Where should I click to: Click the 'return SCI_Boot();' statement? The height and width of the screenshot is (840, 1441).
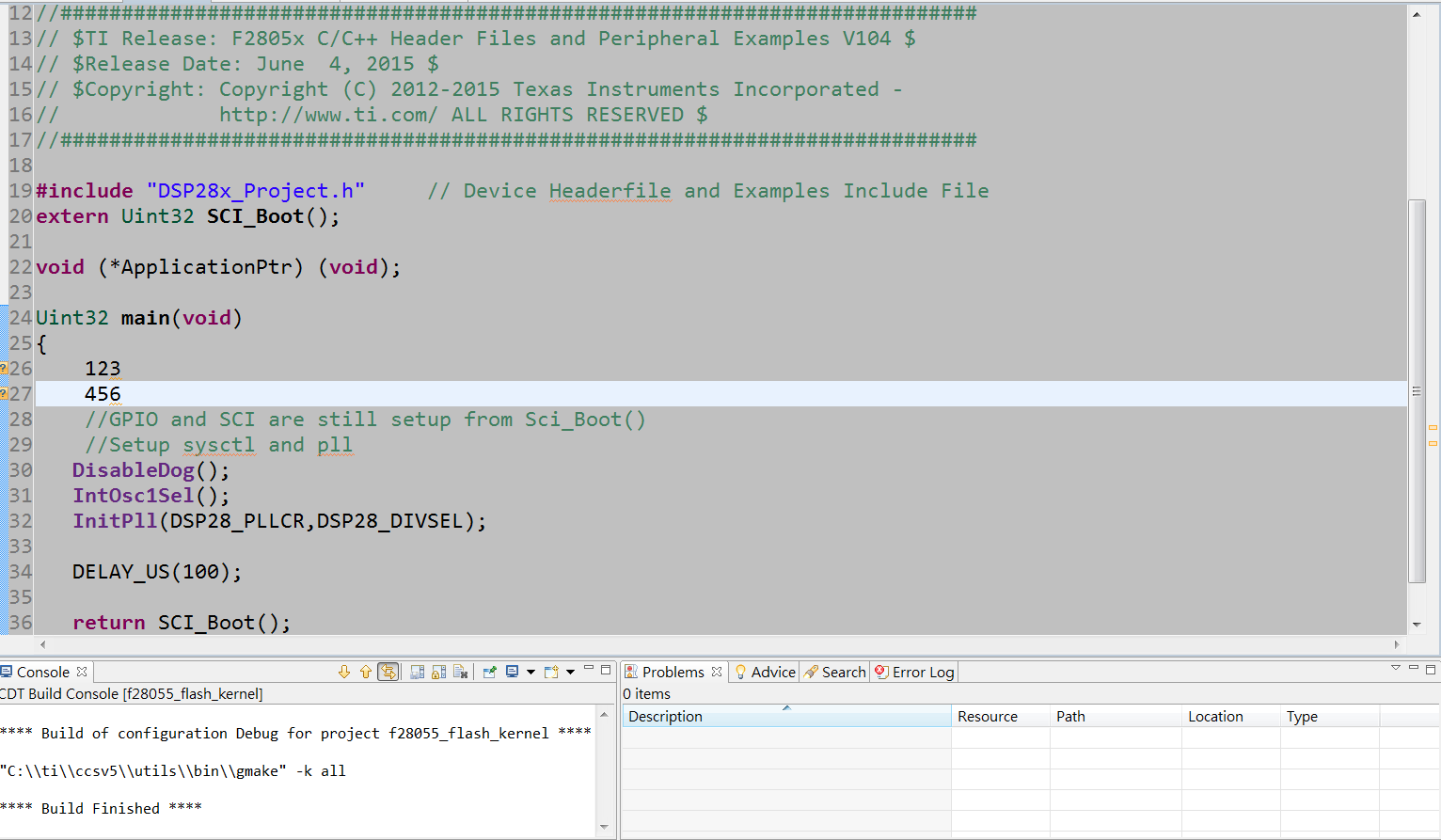[182, 623]
